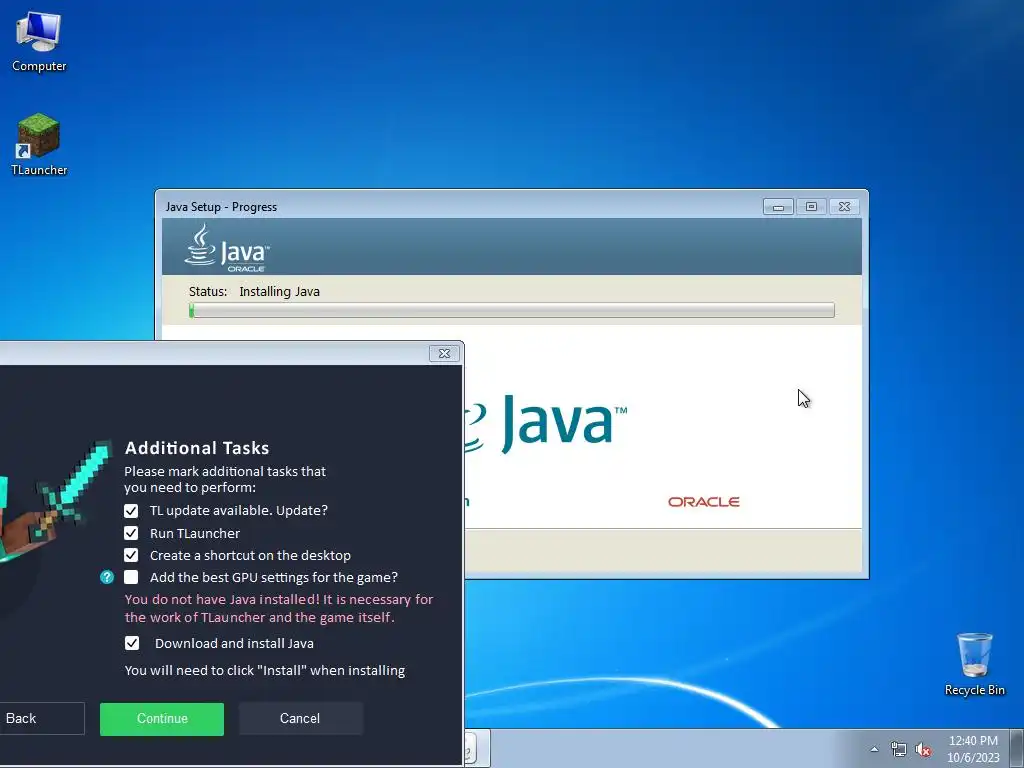The height and width of the screenshot is (768, 1024).
Task: Open the network status tray icon
Action: click(899, 750)
